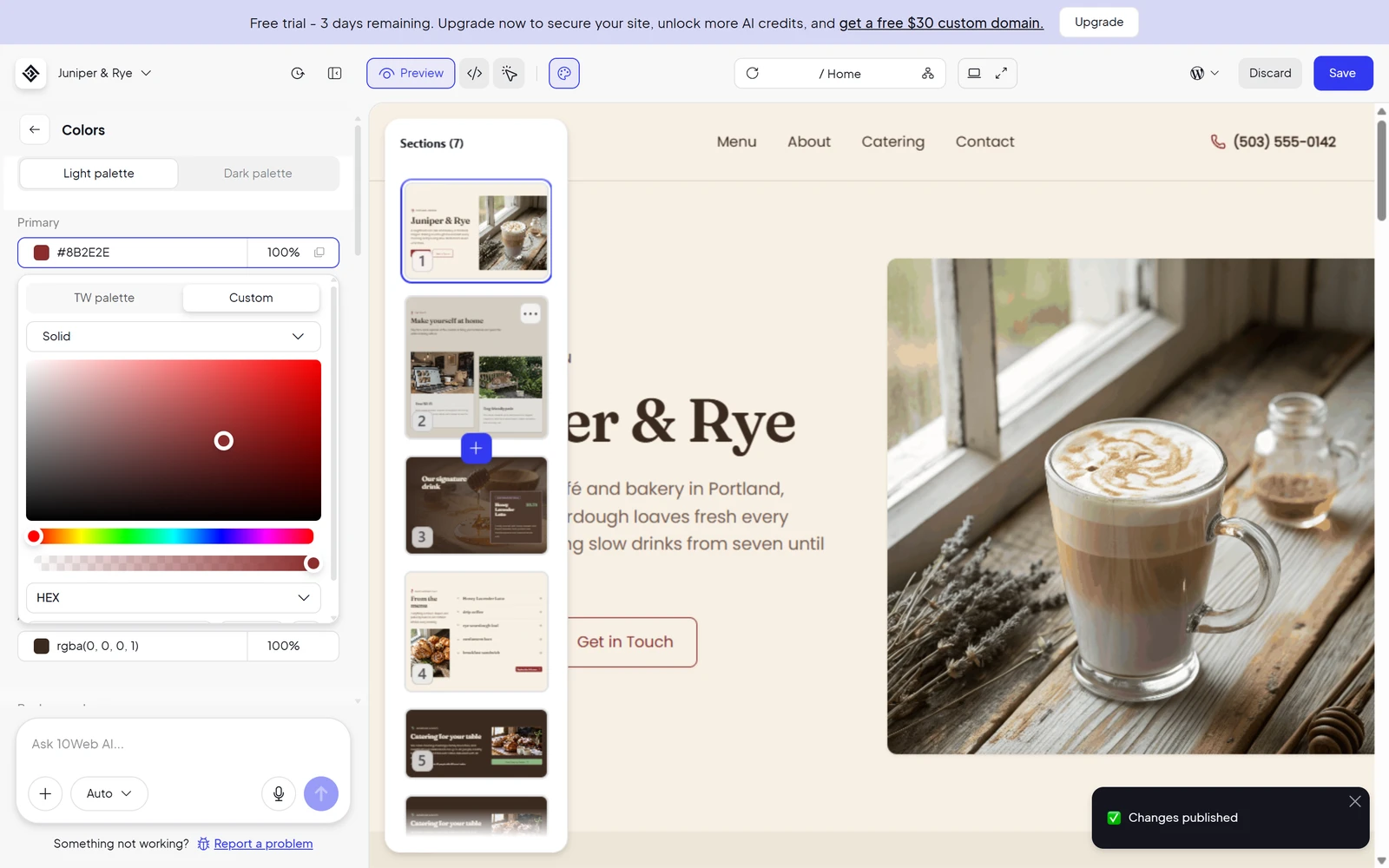Click the opacity alpha slider
Viewport: 1389px width, 868px height.
(x=174, y=563)
